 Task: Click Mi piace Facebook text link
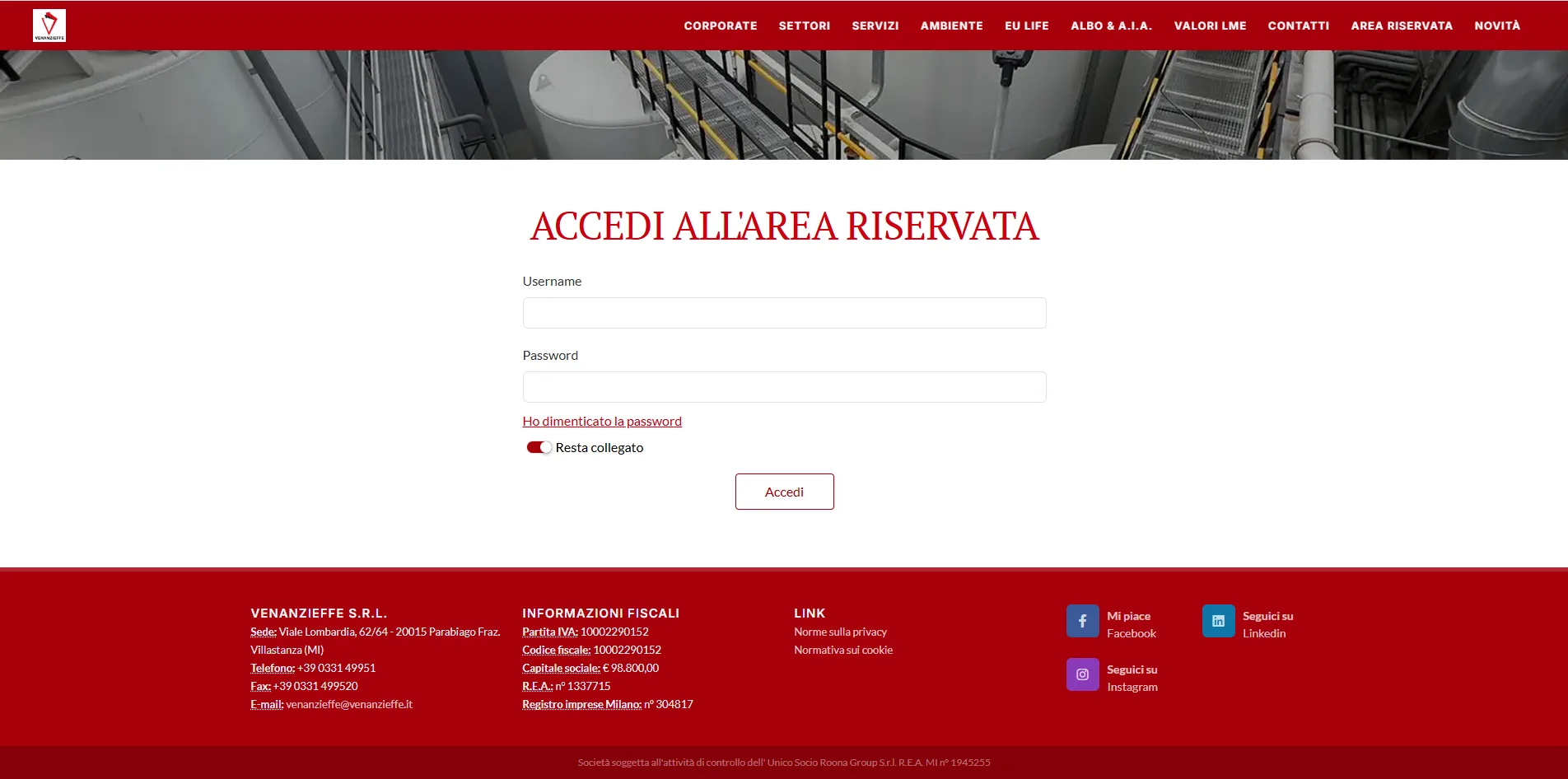point(1132,624)
